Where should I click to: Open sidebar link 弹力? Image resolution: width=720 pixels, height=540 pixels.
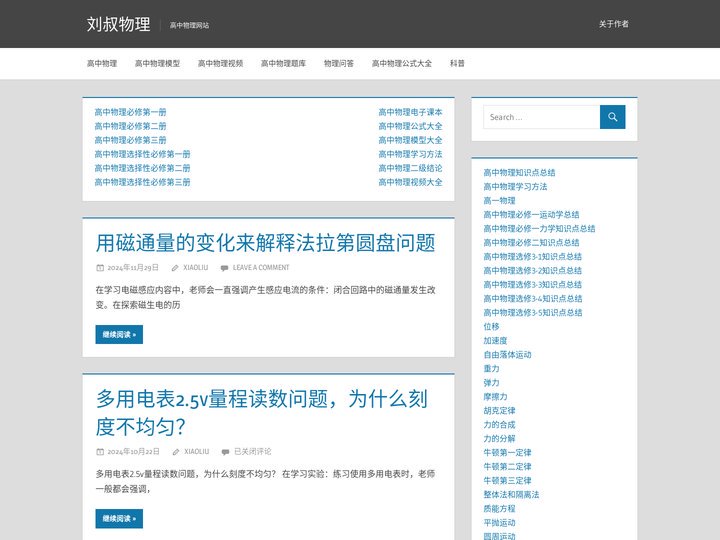coord(491,382)
